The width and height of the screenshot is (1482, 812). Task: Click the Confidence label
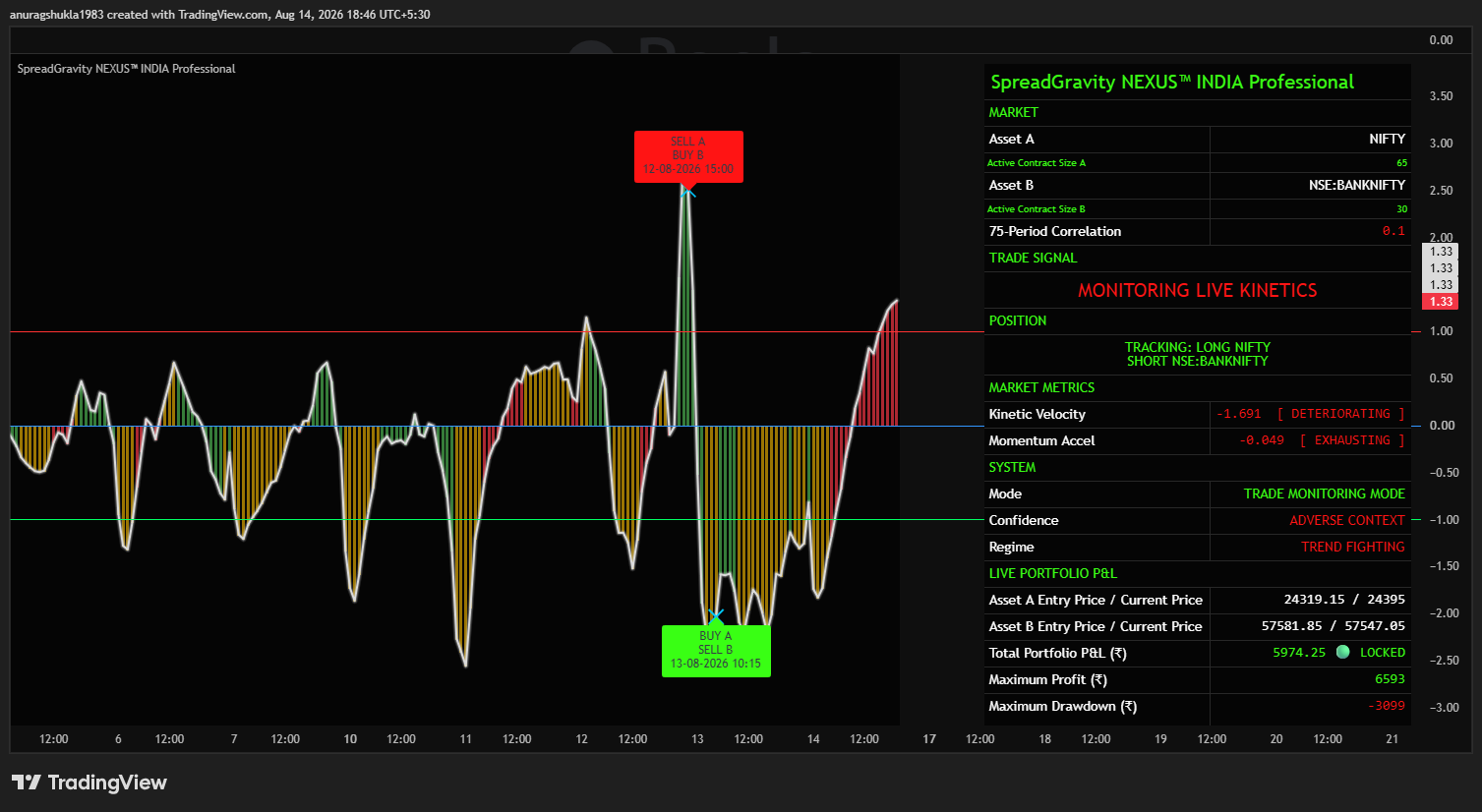[x=1024, y=521]
